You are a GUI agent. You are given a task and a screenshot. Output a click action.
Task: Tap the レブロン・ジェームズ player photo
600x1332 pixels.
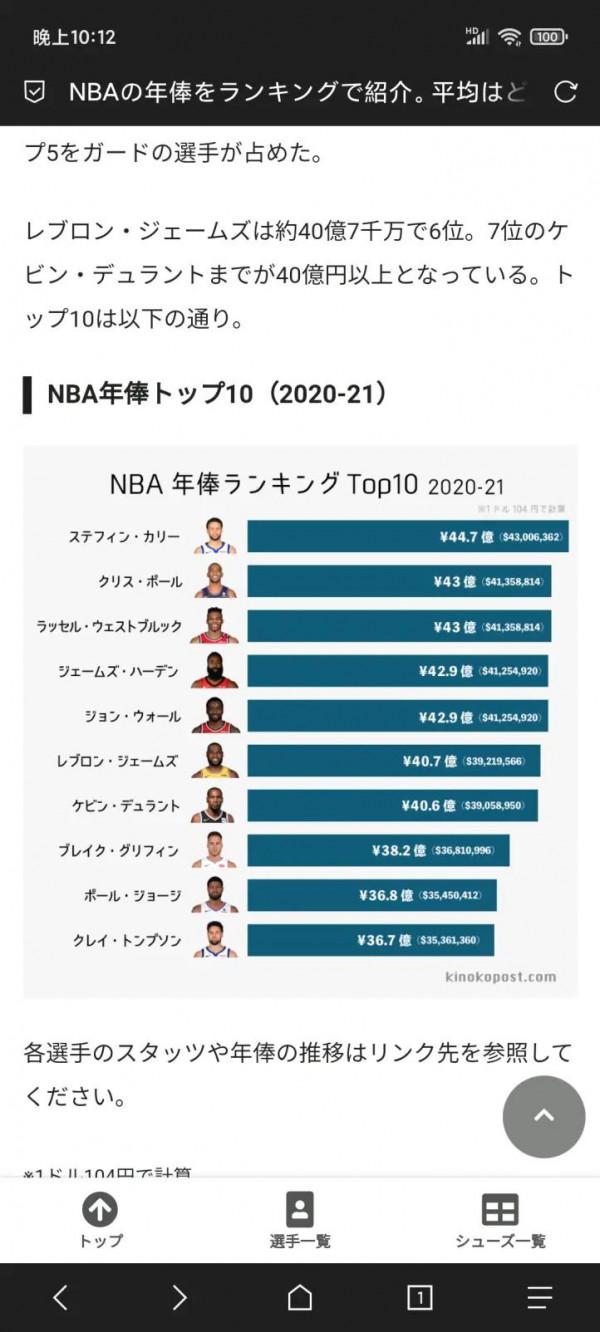215,761
